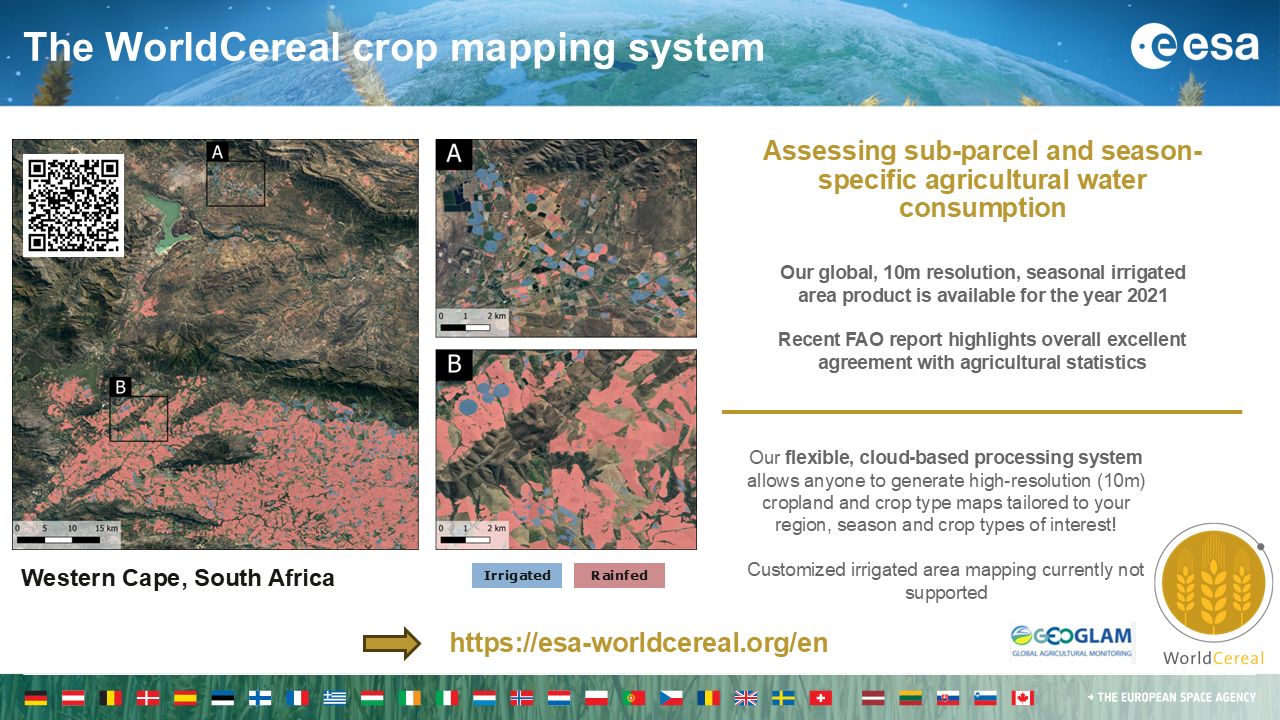Click the Swedish flag in the footer

pos(783,698)
